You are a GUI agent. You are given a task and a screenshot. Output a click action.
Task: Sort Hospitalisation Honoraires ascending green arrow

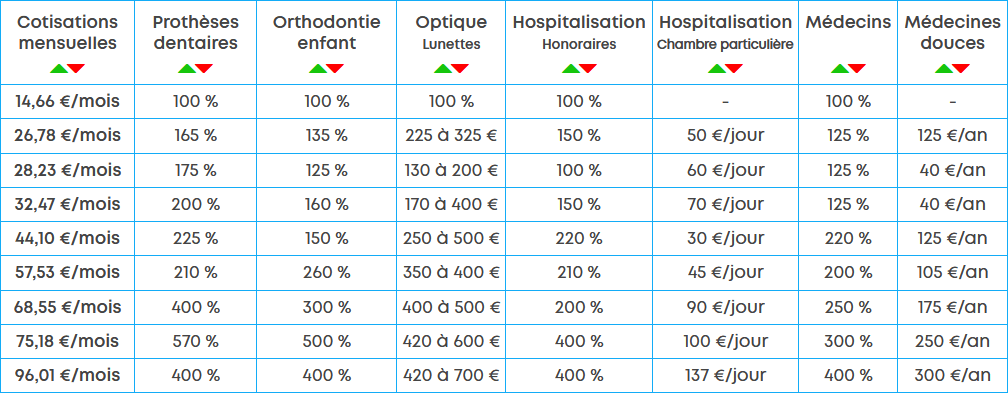click(570, 68)
